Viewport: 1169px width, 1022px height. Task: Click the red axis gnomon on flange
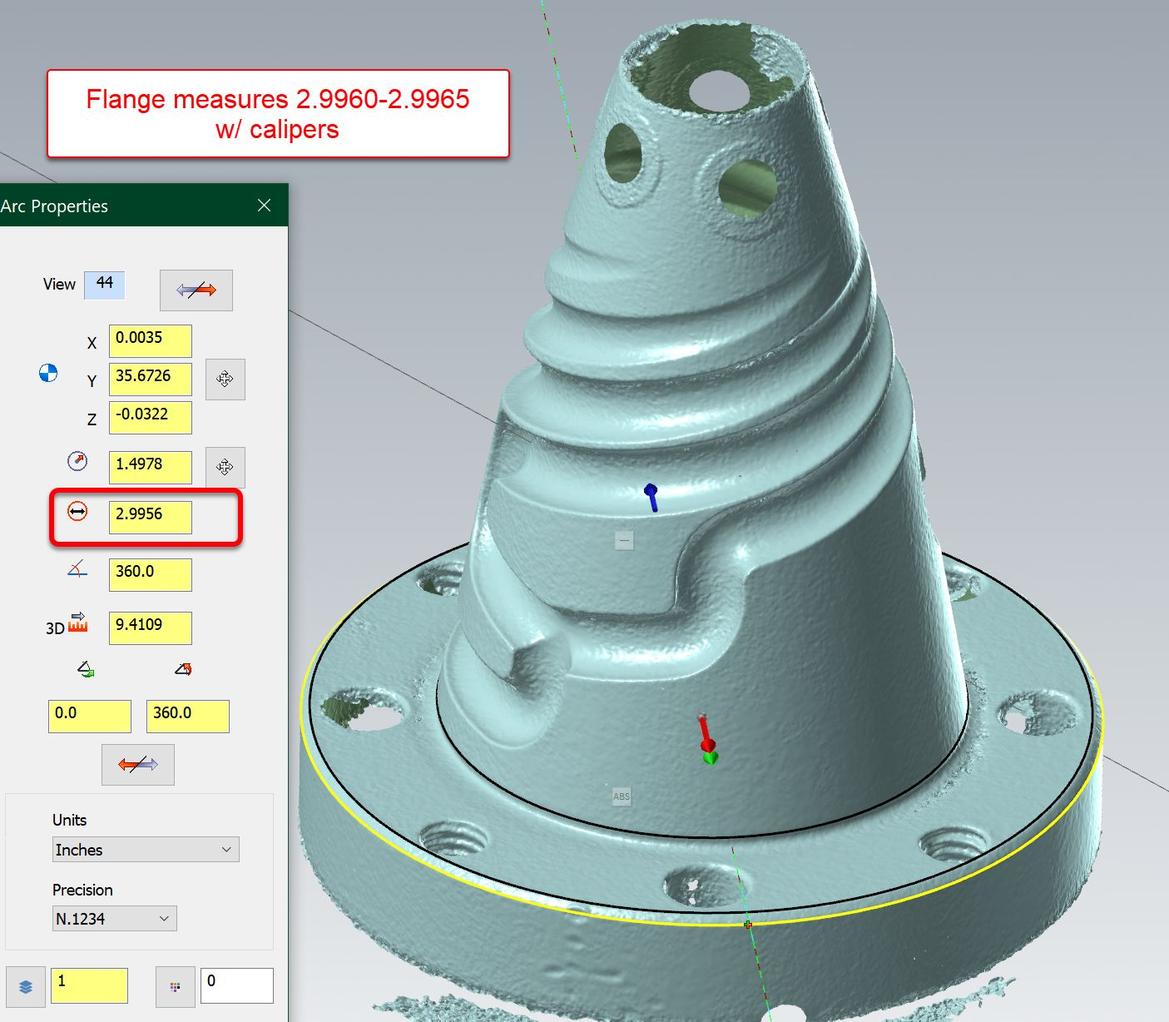tap(706, 734)
